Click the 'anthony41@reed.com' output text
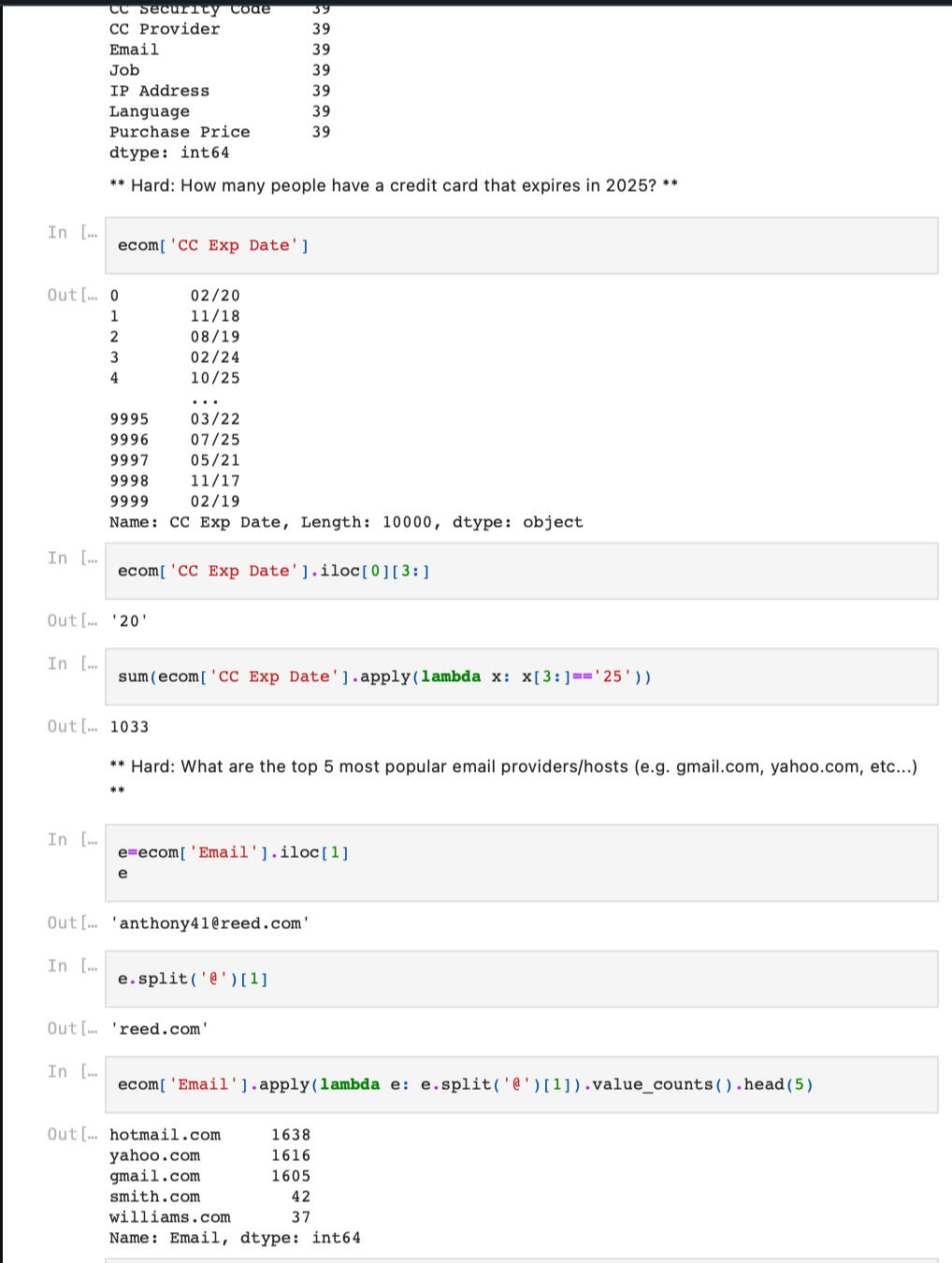This screenshot has width=952, height=1263. [209, 923]
